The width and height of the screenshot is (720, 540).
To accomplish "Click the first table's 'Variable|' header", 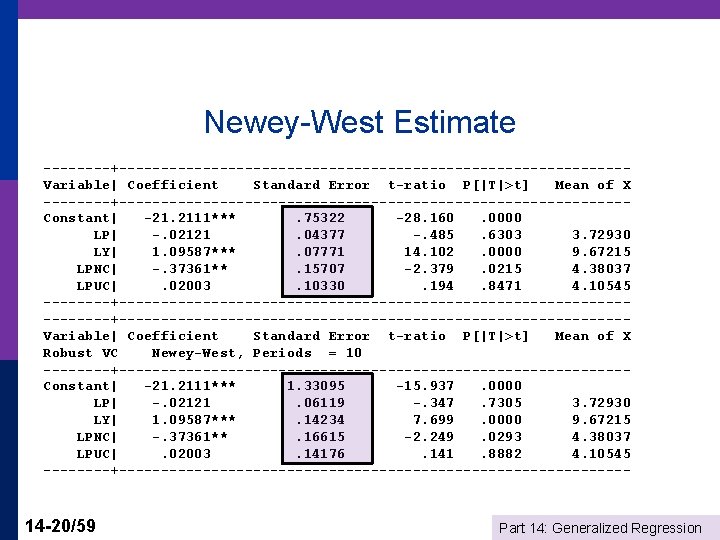I will point(80,185).
